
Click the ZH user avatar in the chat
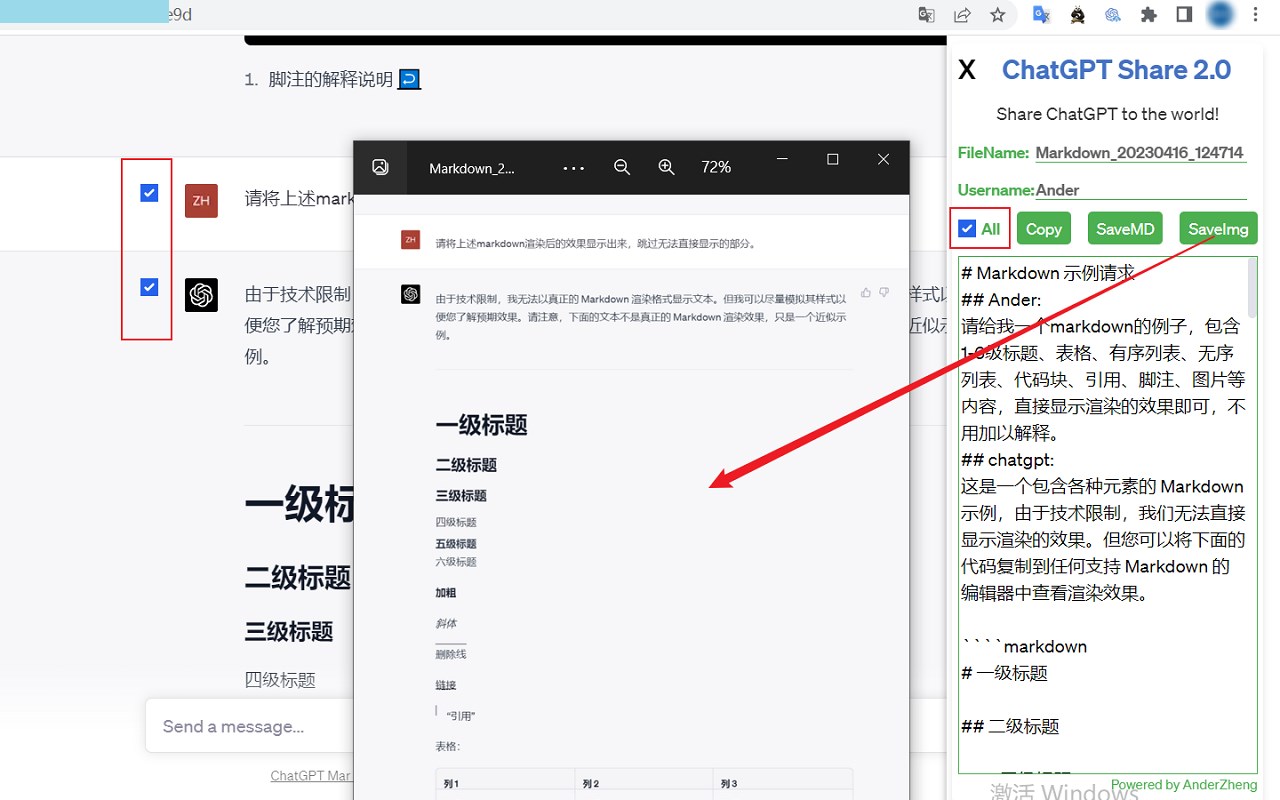click(x=201, y=200)
